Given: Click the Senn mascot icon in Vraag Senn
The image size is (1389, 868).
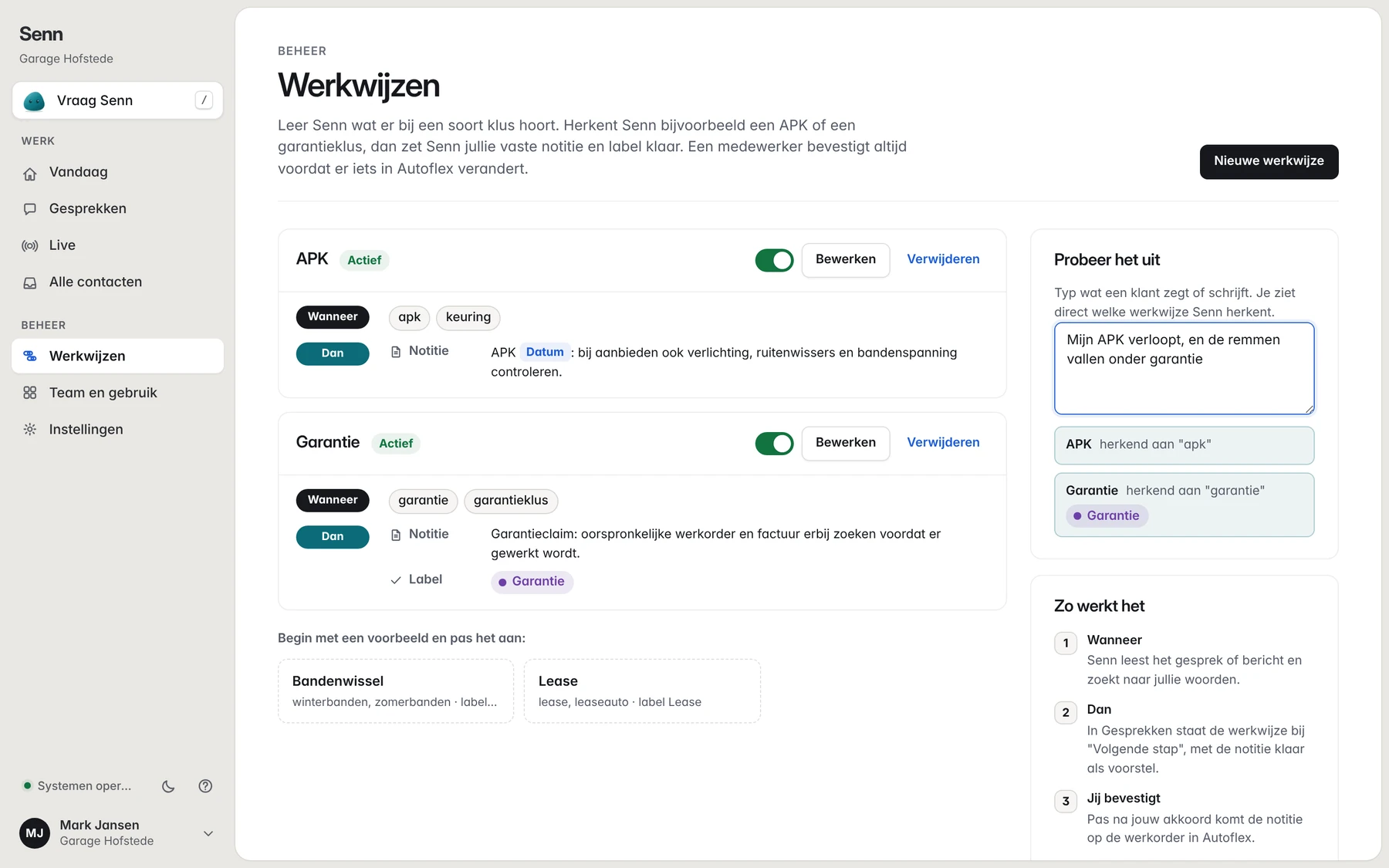Looking at the screenshot, I should click(x=35, y=101).
